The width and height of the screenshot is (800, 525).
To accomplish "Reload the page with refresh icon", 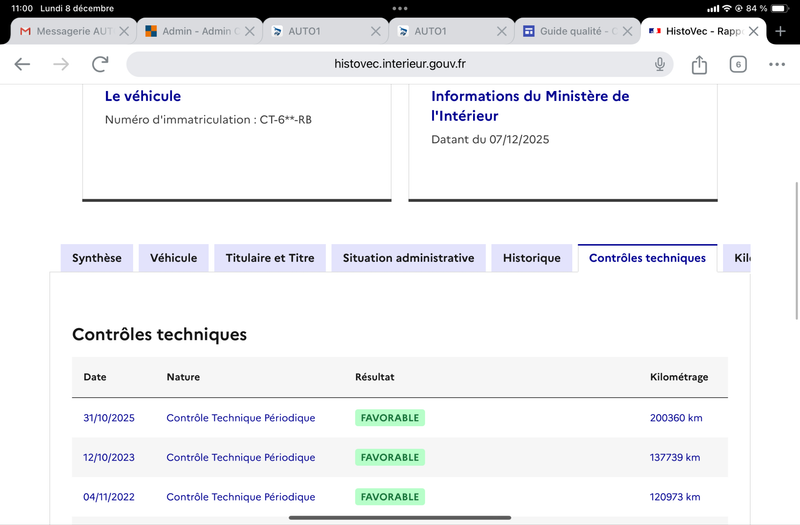I will click(x=100, y=64).
